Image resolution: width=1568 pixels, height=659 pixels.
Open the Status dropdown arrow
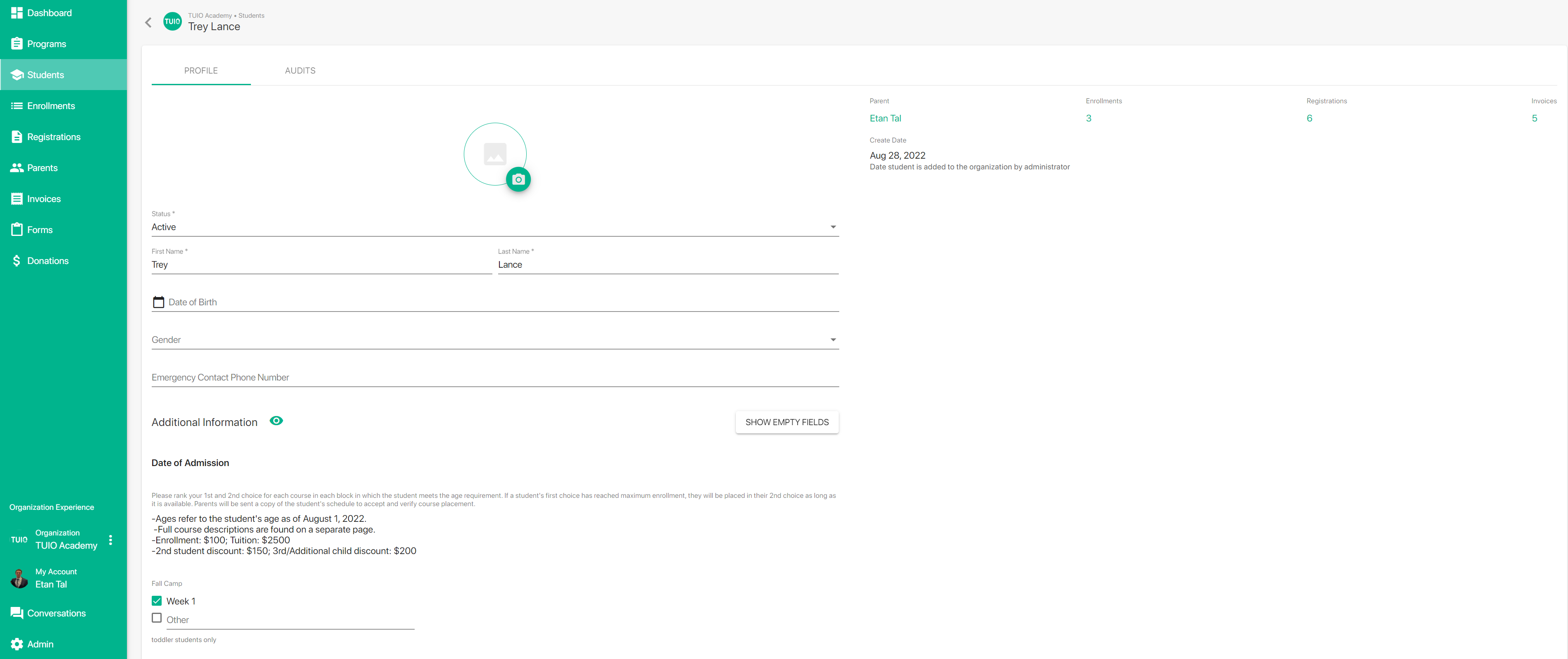[833, 227]
